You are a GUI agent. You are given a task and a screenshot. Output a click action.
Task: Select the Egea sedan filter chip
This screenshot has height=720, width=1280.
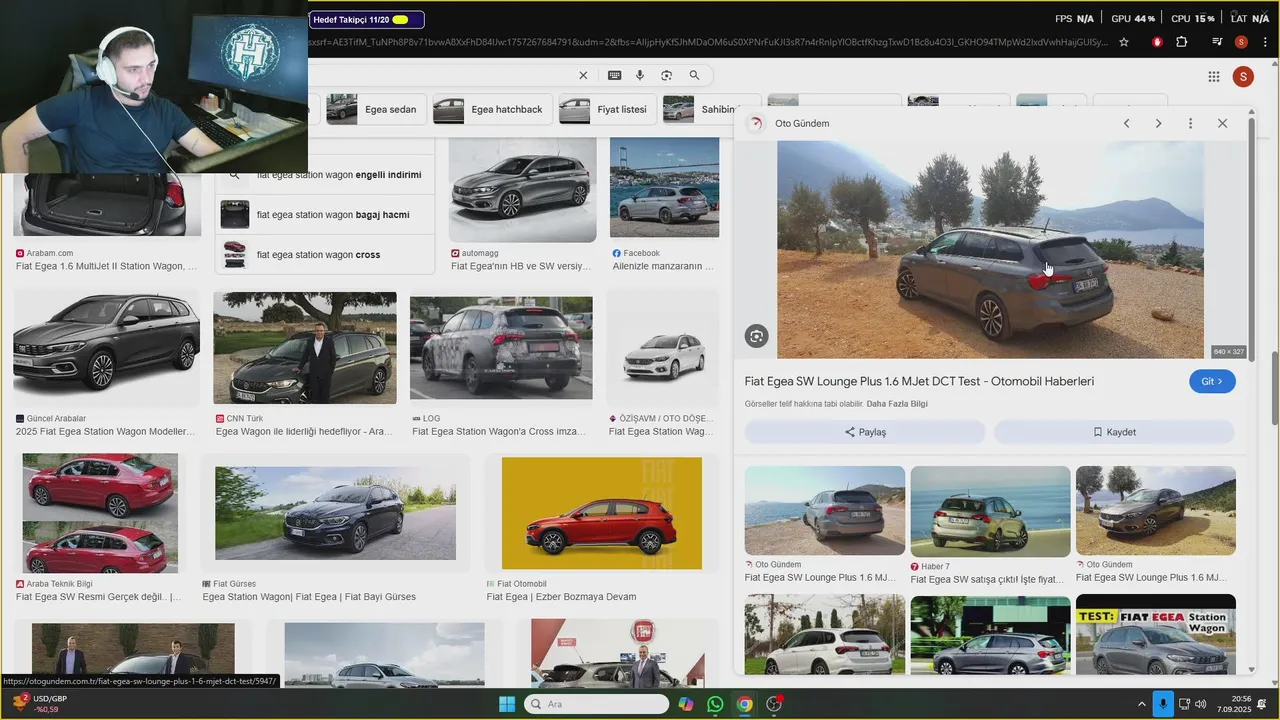click(377, 110)
